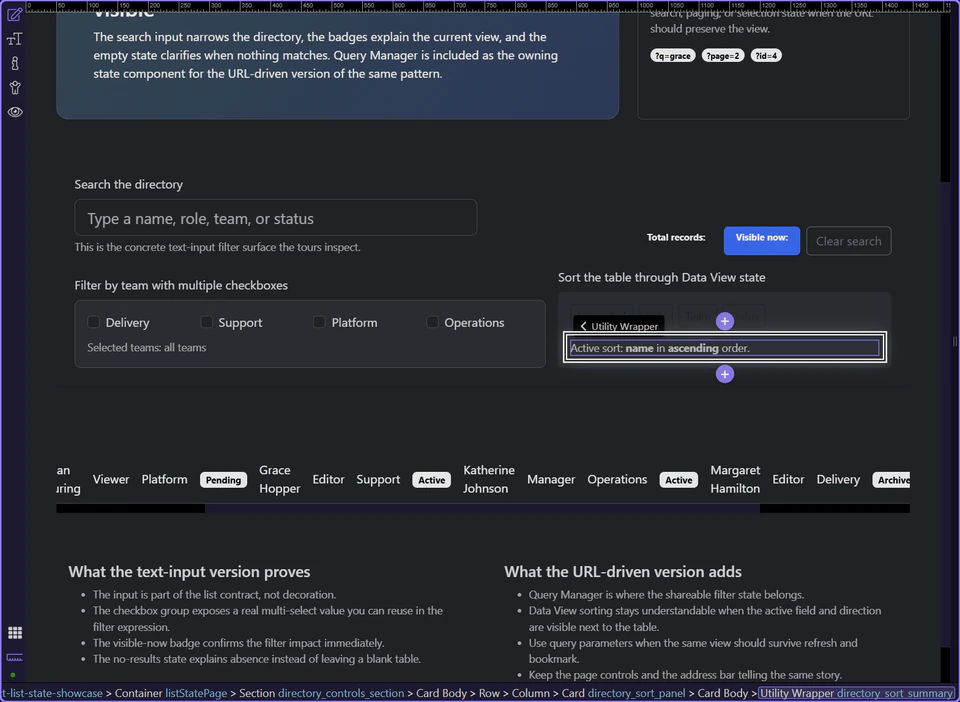
Task: Select Row in the breadcrumb
Action: click(489, 693)
